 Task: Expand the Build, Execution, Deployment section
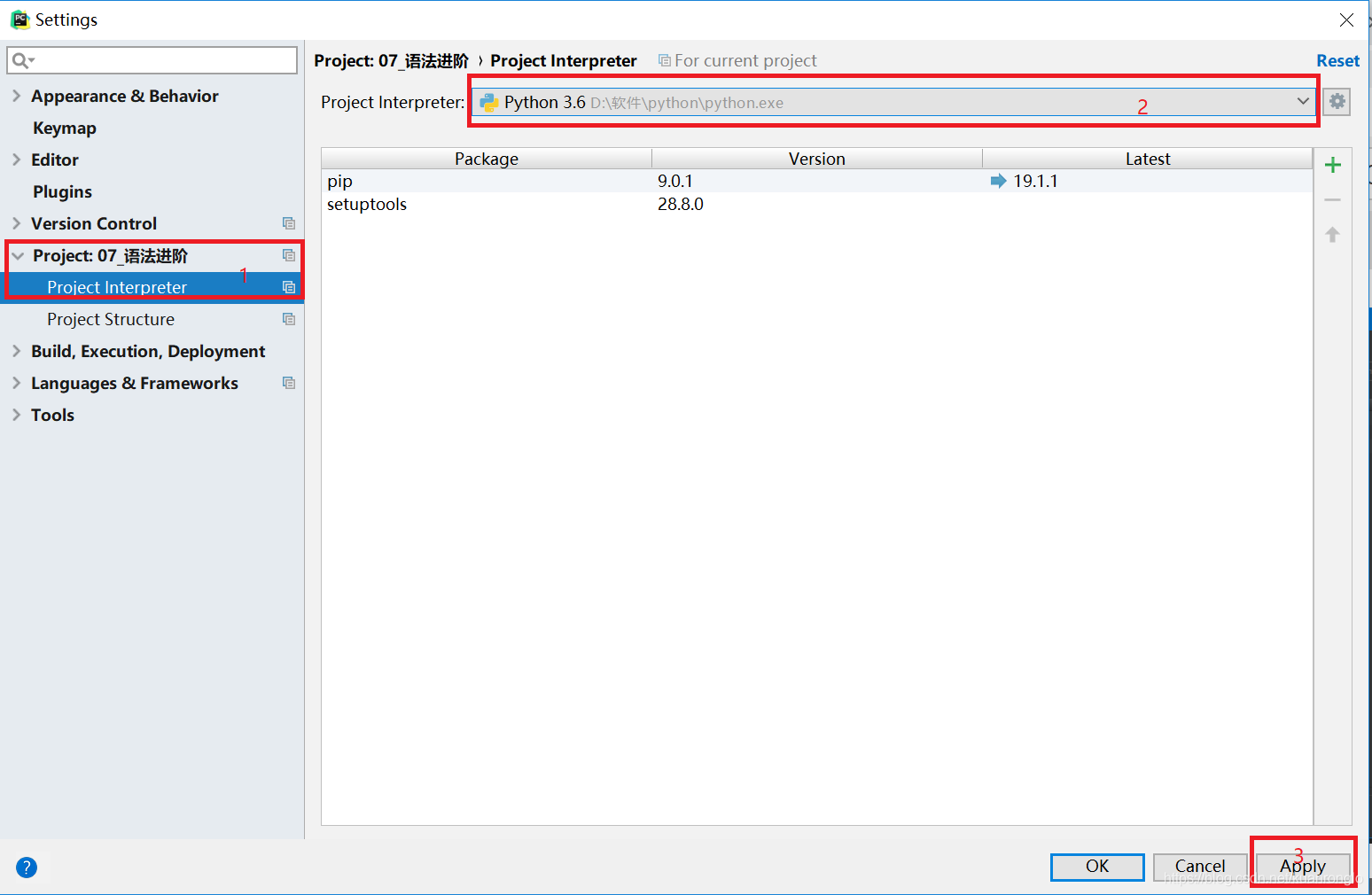click(16, 351)
